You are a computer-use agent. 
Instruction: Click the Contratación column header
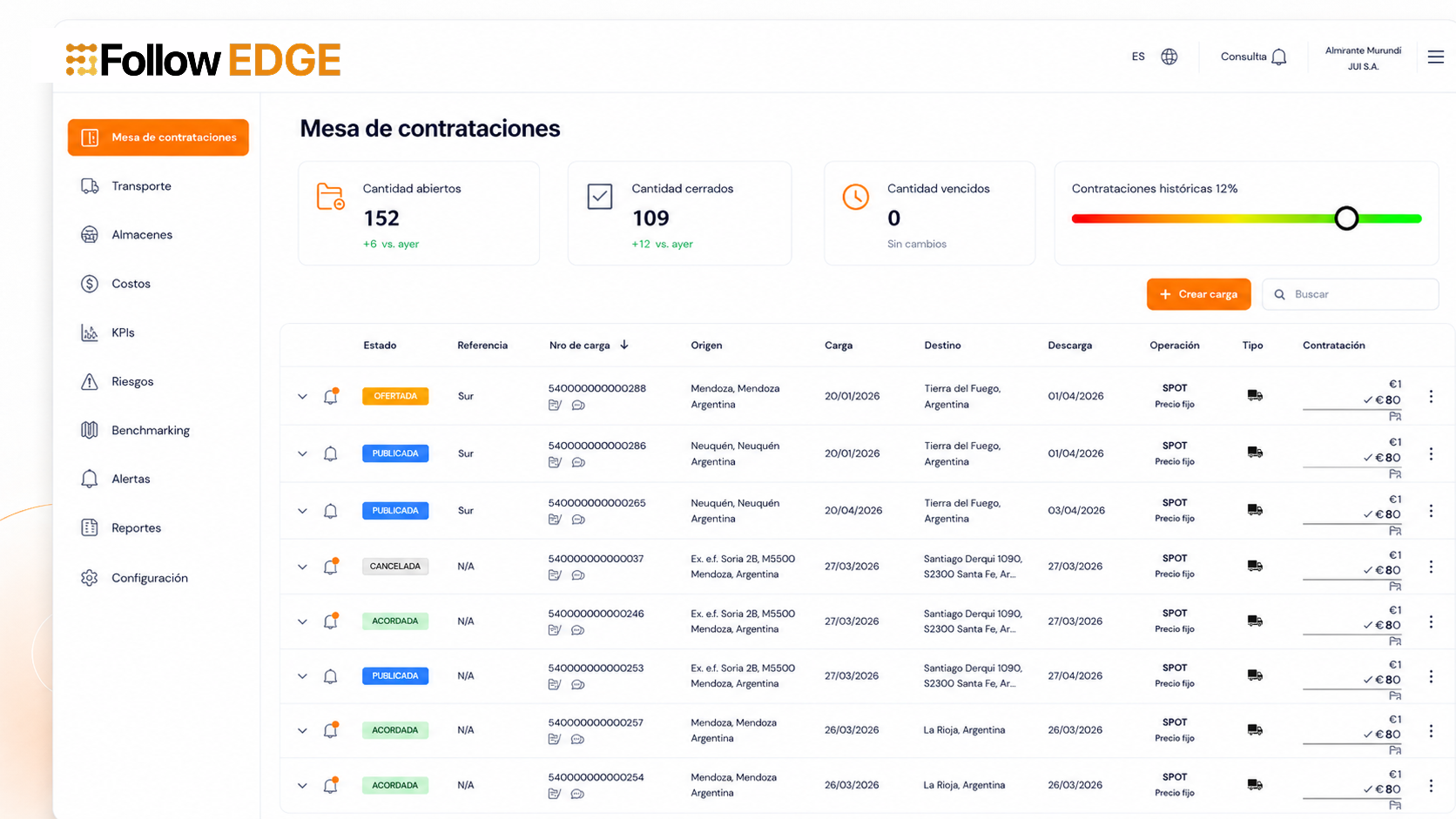[x=1334, y=346]
